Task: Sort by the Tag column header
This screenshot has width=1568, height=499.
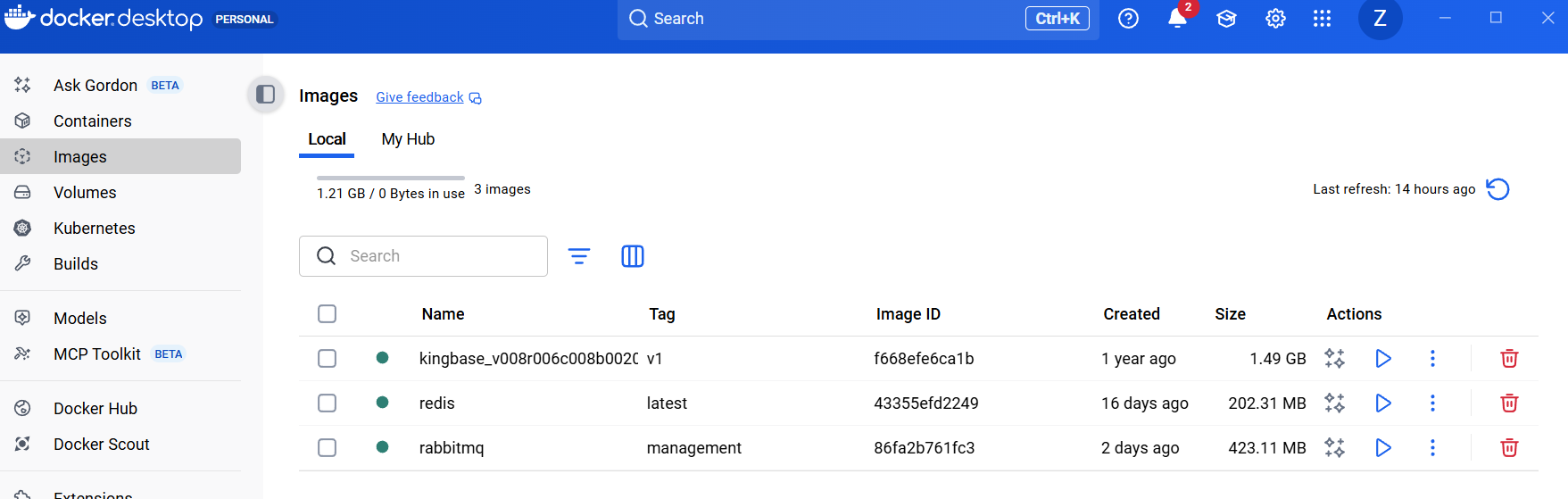Action: click(661, 314)
